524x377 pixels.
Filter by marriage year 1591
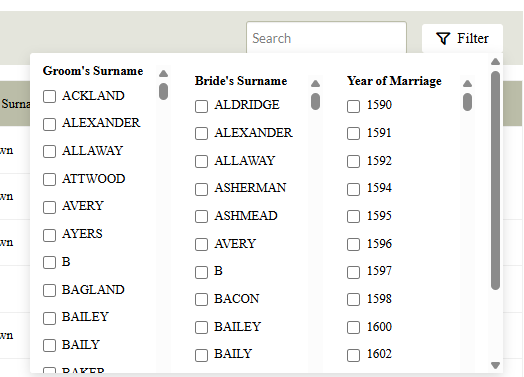(354, 133)
